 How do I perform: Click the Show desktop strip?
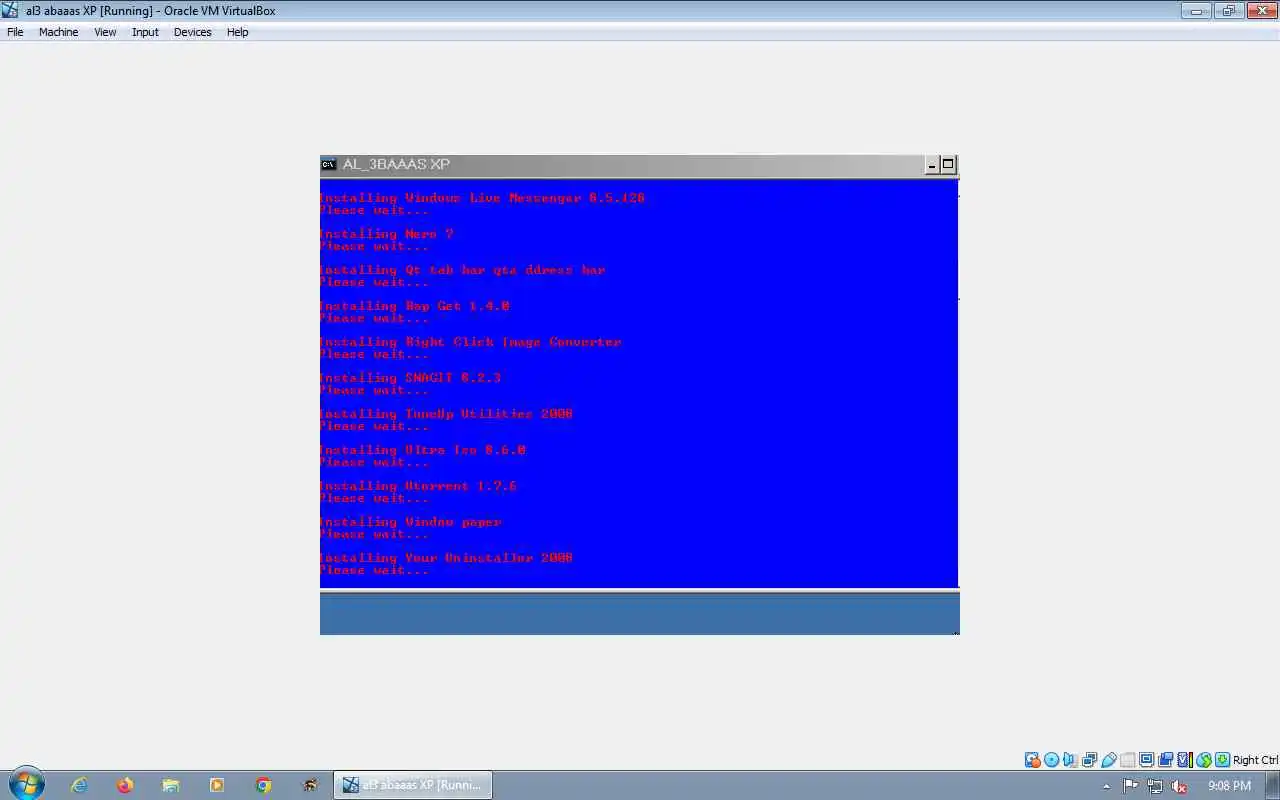[1273, 785]
